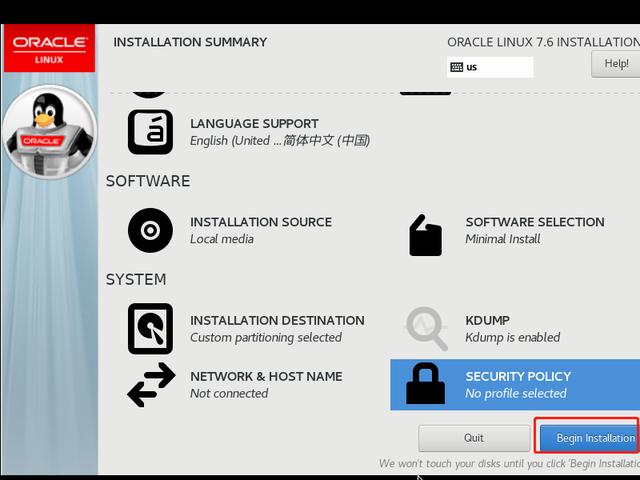Click 'No profile selected' status text
The image size is (640, 480).
pyautogui.click(x=516, y=393)
